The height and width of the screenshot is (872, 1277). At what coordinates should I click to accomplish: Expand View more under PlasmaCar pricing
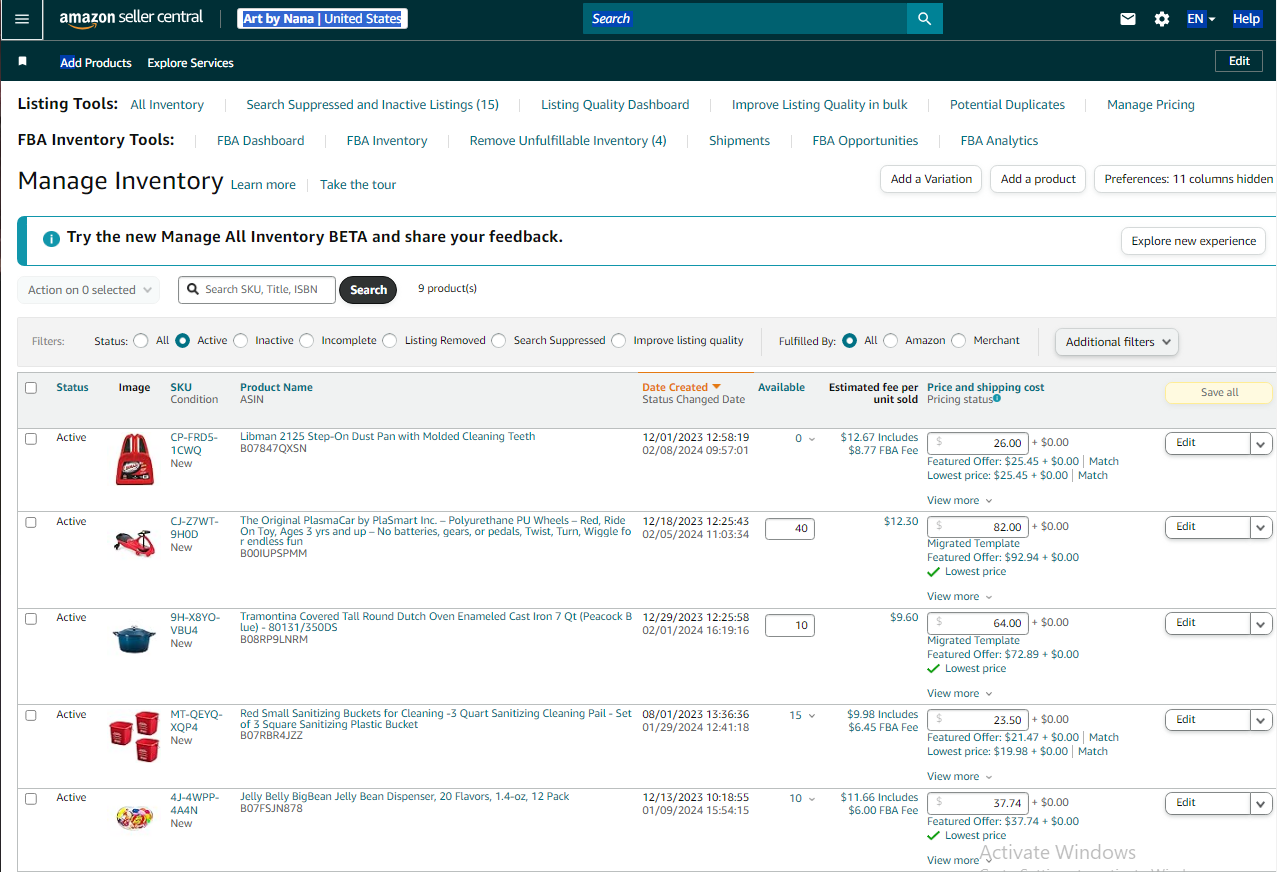(960, 596)
